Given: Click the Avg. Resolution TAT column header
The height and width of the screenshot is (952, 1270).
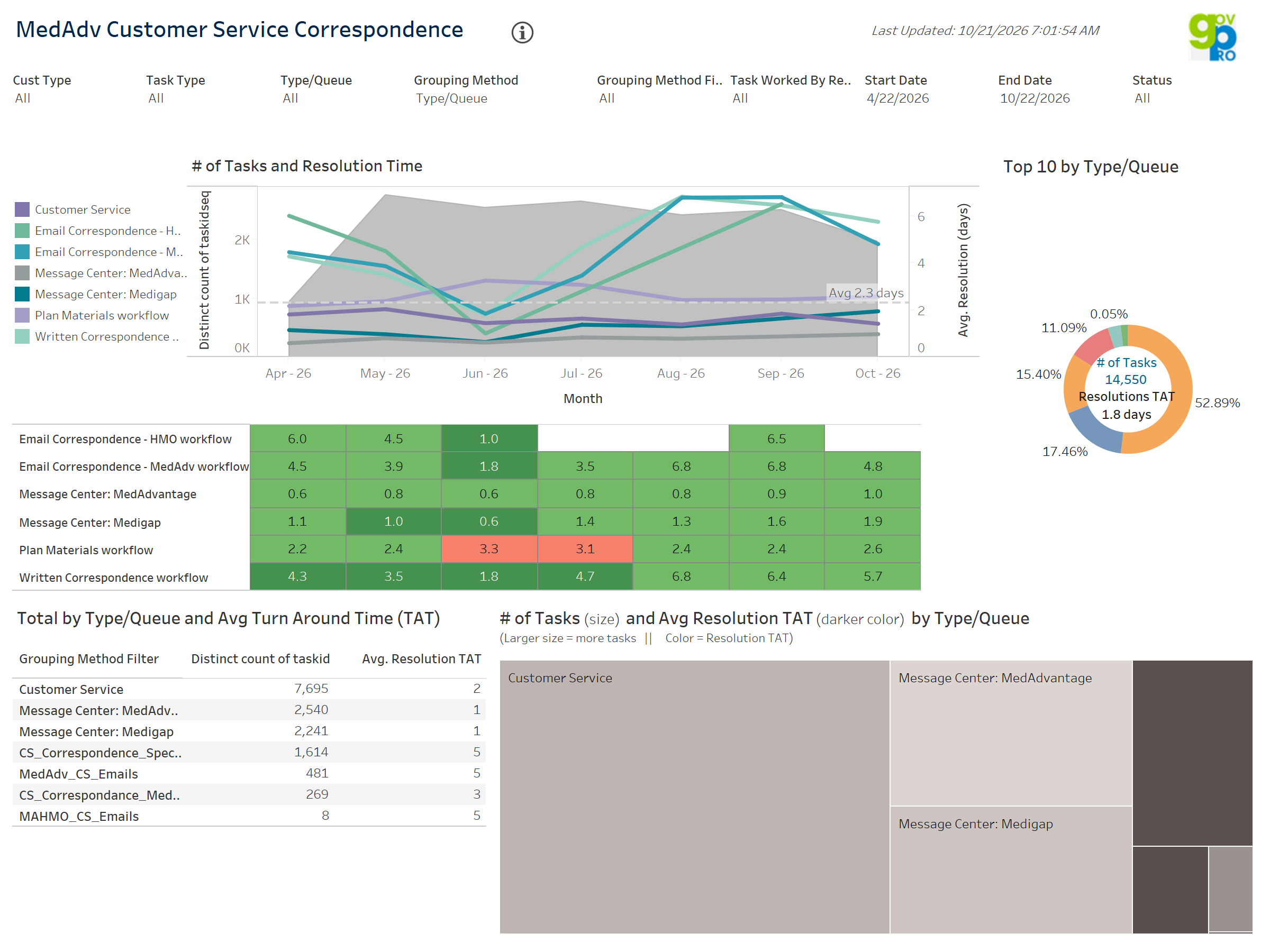Looking at the screenshot, I should (421, 659).
